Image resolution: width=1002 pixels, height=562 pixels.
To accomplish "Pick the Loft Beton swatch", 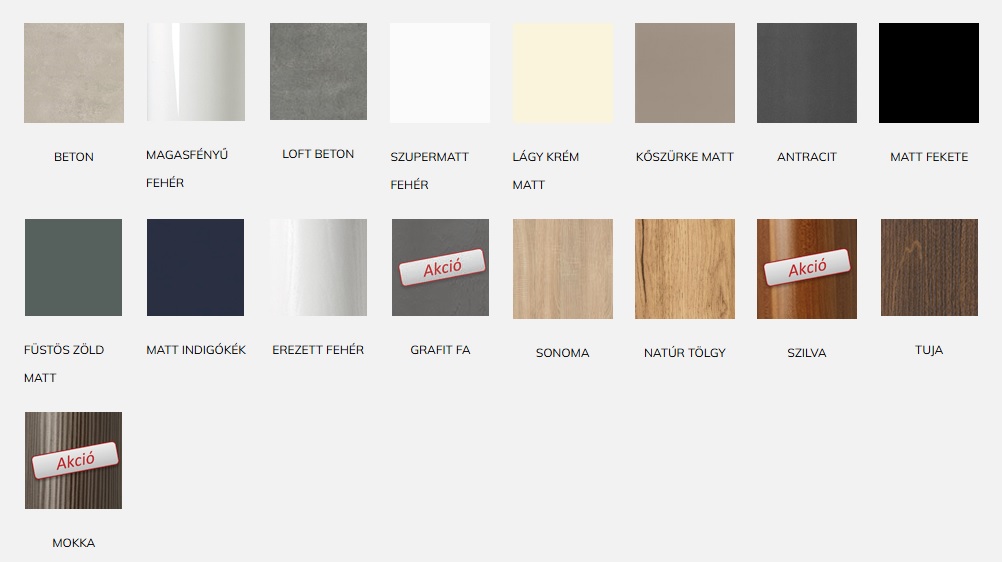I will click(318, 72).
